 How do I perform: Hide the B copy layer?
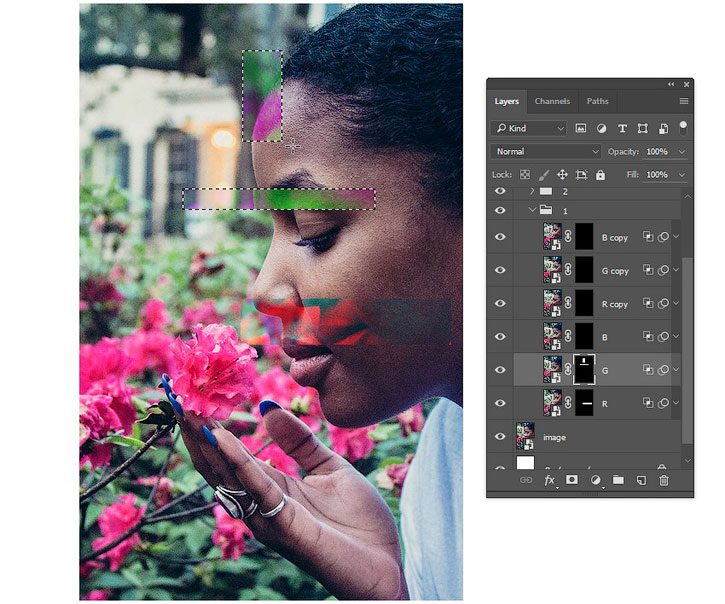coord(500,237)
